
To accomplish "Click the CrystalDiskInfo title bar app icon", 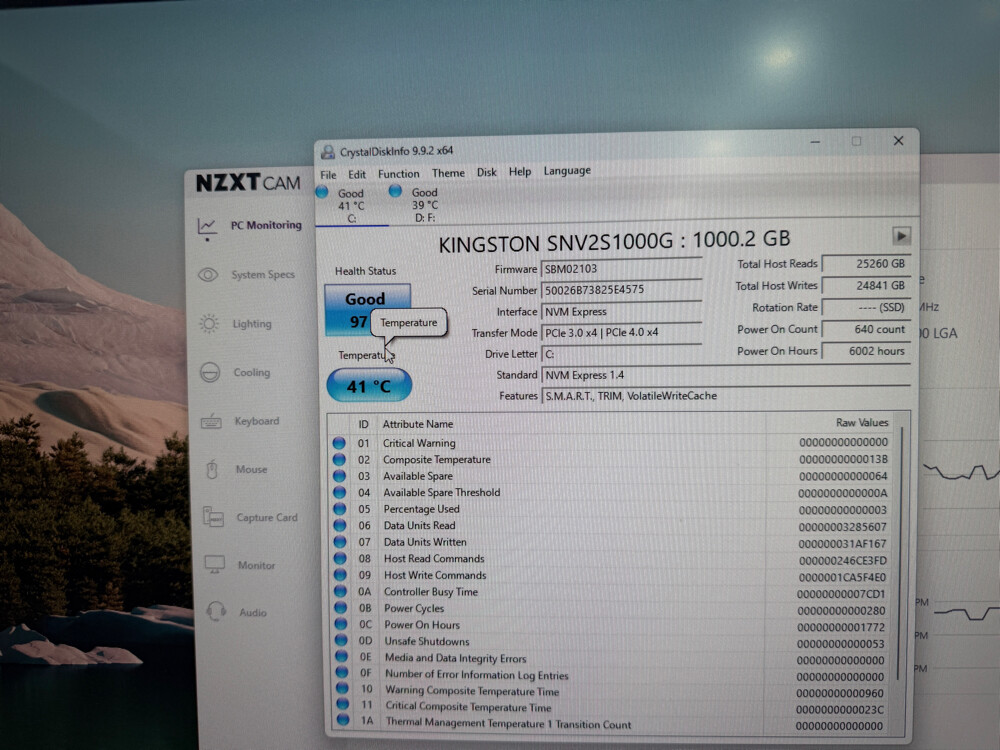I will tap(328, 152).
